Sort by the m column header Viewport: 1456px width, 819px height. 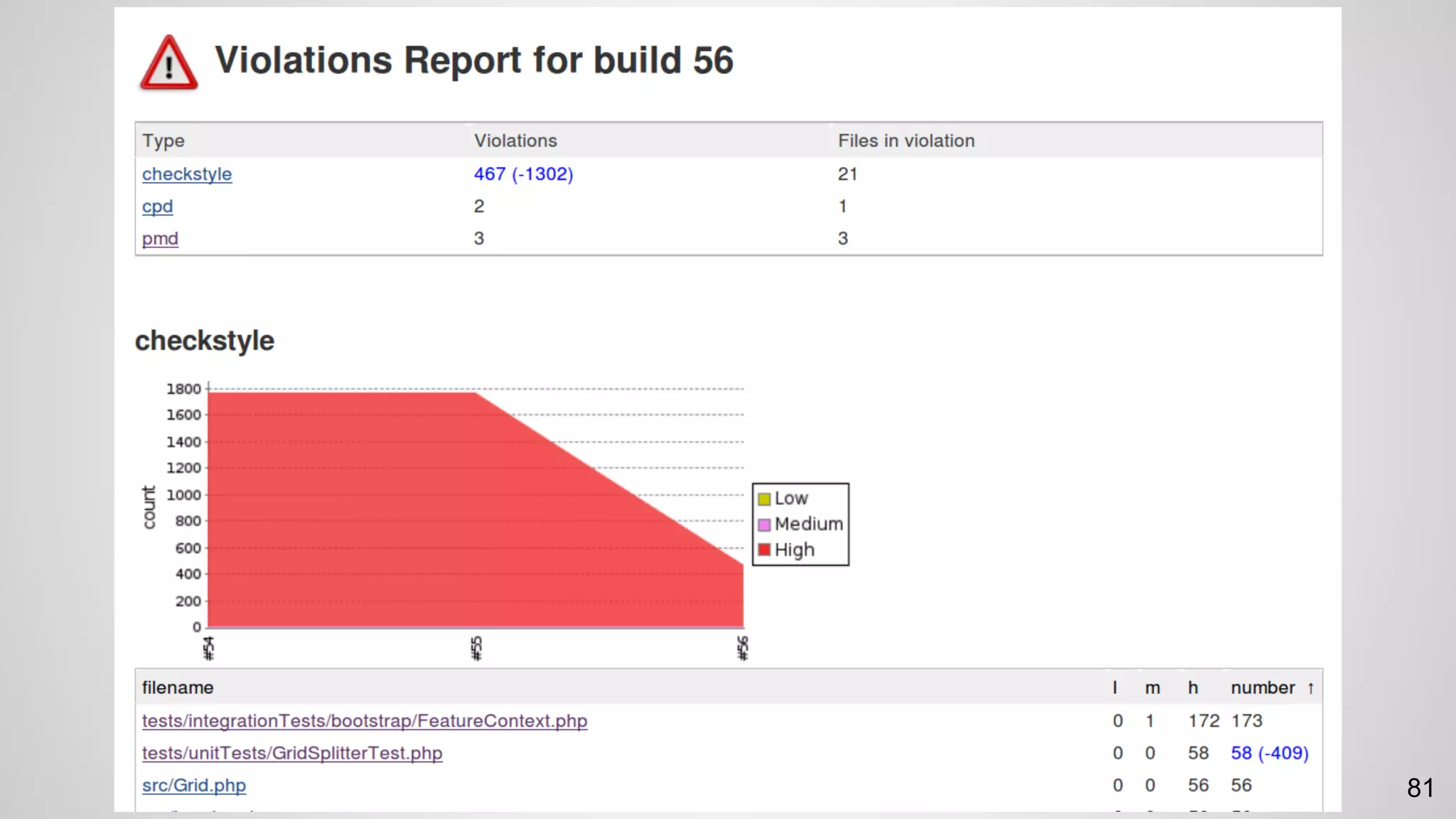pos(1152,688)
